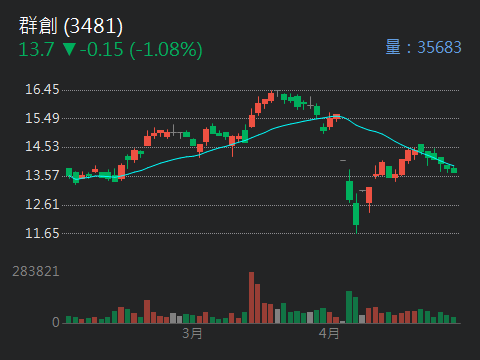Click the last green candlestick on the right
This screenshot has width=480, height=360.
tap(454, 170)
